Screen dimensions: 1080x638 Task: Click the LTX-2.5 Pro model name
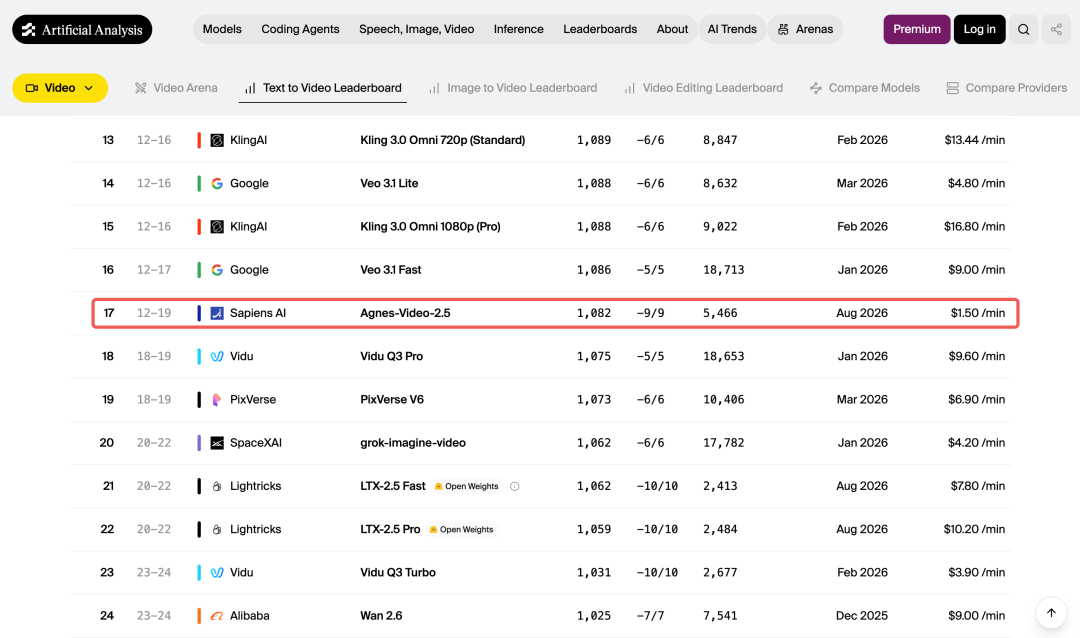390,530
